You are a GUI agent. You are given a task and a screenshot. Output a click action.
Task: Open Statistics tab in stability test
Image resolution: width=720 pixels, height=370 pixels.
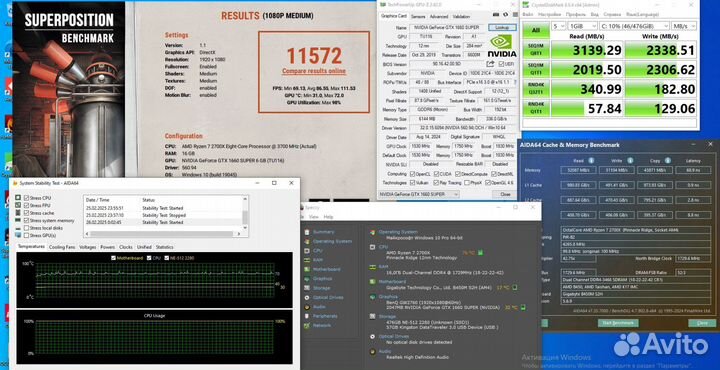click(x=164, y=247)
